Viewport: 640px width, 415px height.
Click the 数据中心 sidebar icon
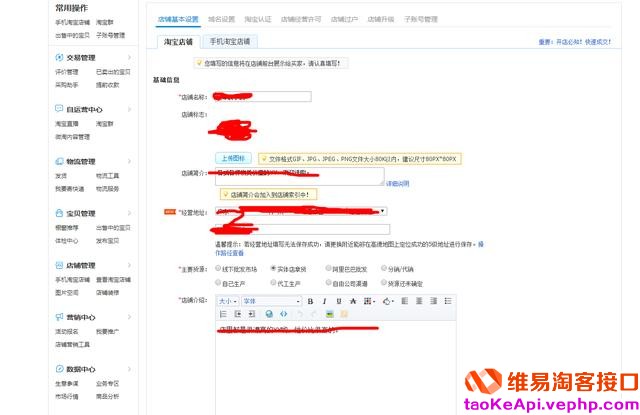click(59, 368)
